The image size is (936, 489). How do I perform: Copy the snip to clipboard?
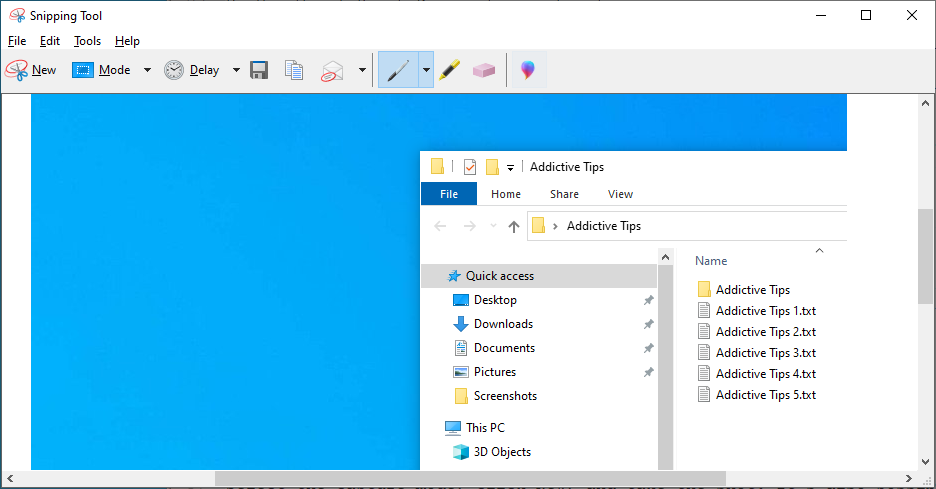tap(294, 70)
